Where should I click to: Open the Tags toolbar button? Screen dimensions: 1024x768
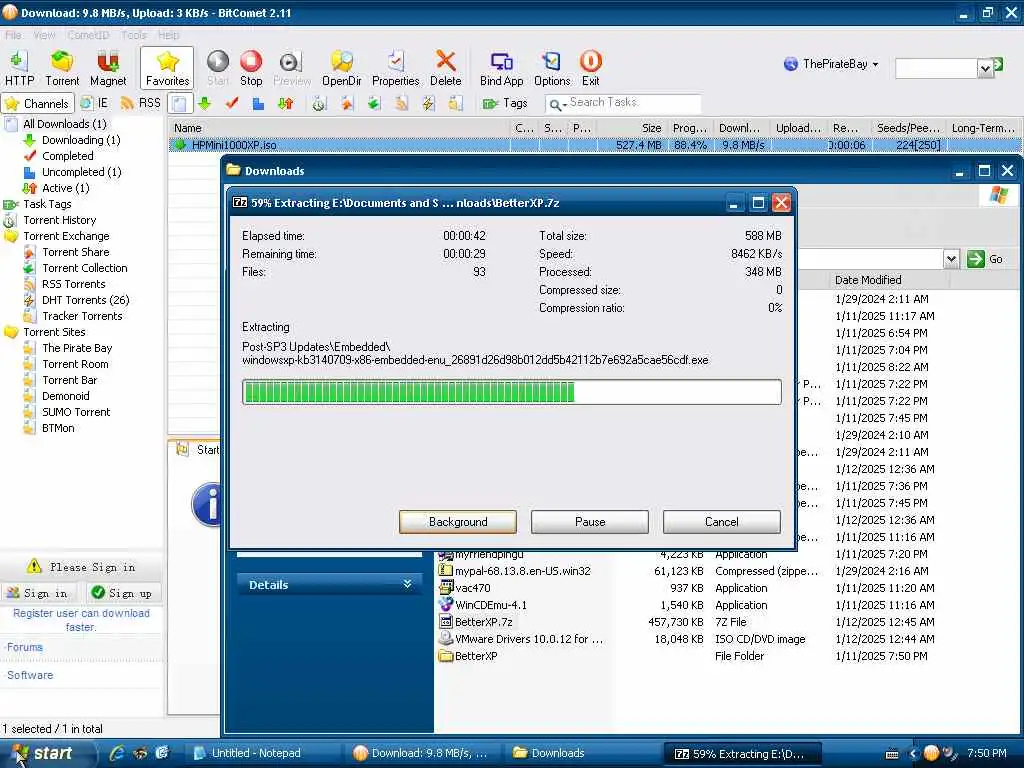coord(505,103)
